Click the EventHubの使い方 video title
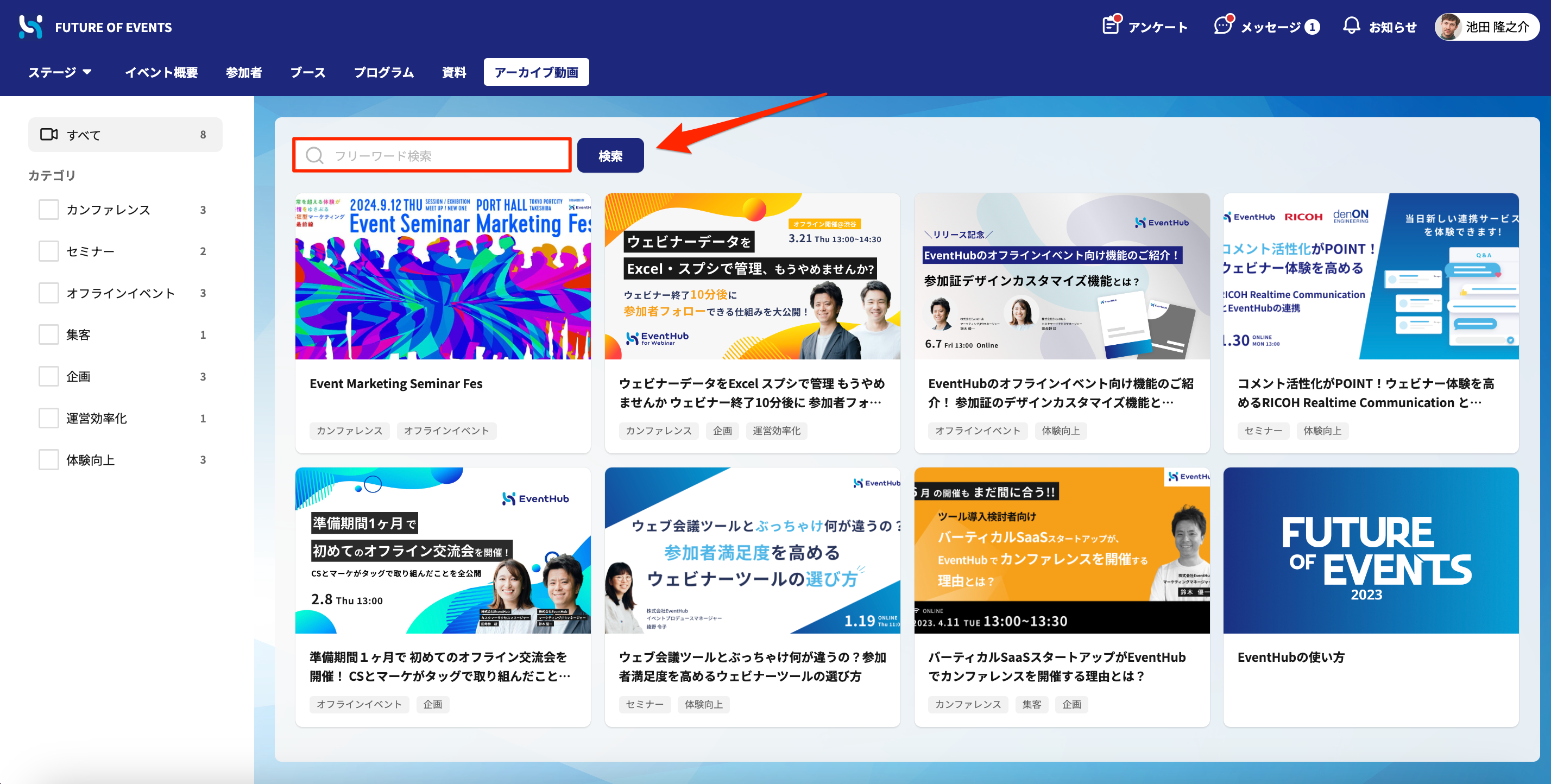This screenshot has width=1551, height=784. 1291,657
